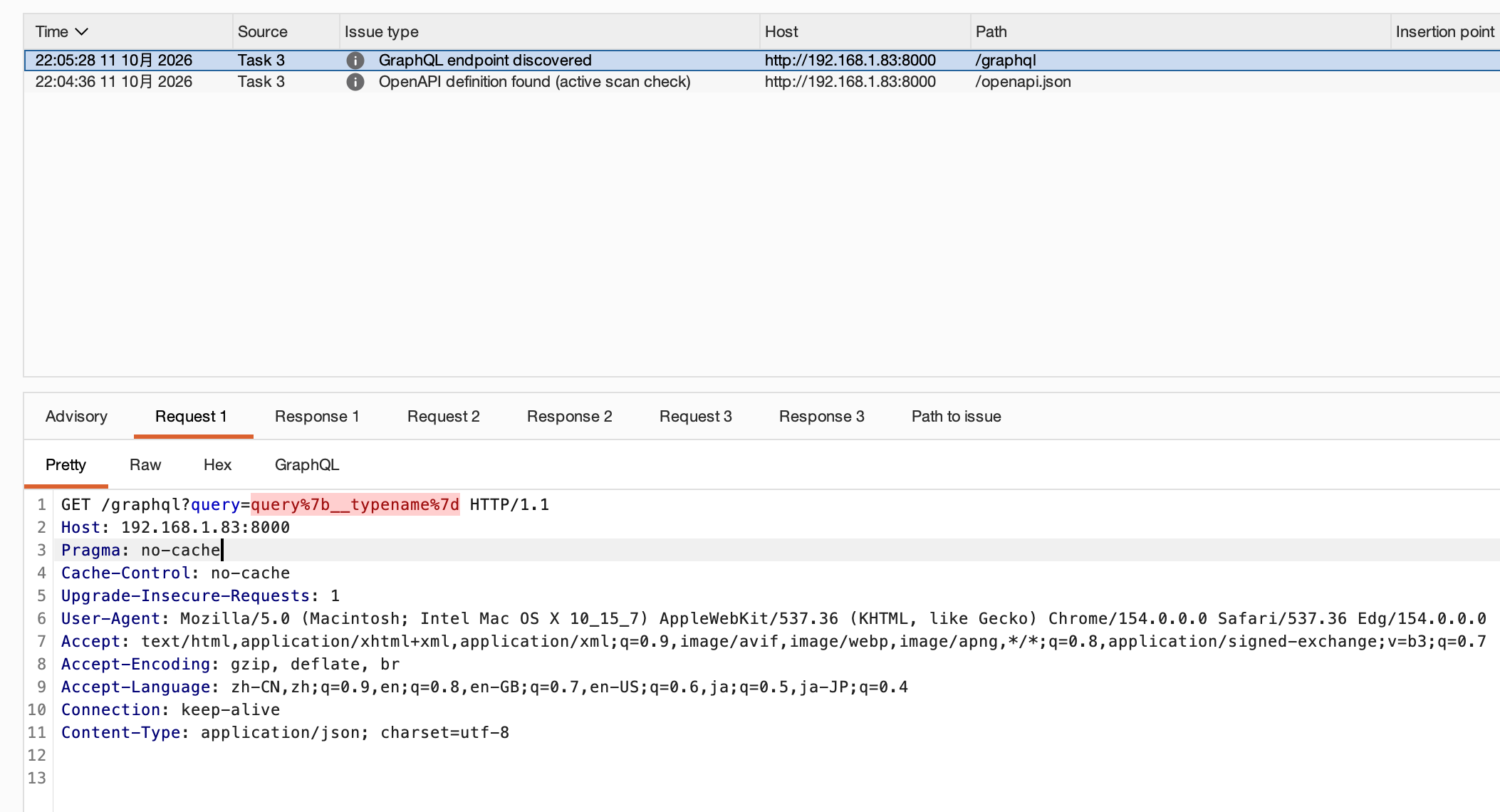
Task: Sort by Time column descending arrow
Action: click(82, 32)
